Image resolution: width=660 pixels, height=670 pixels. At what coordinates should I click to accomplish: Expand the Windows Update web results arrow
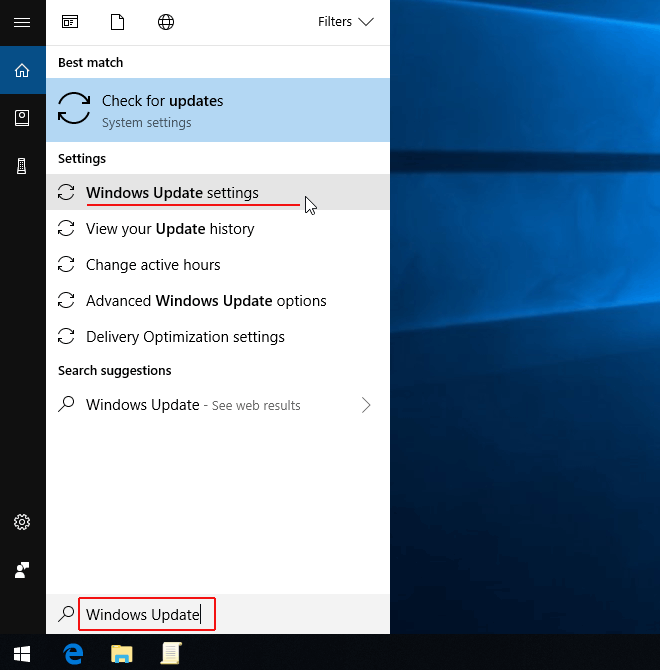[x=366, y=405]
